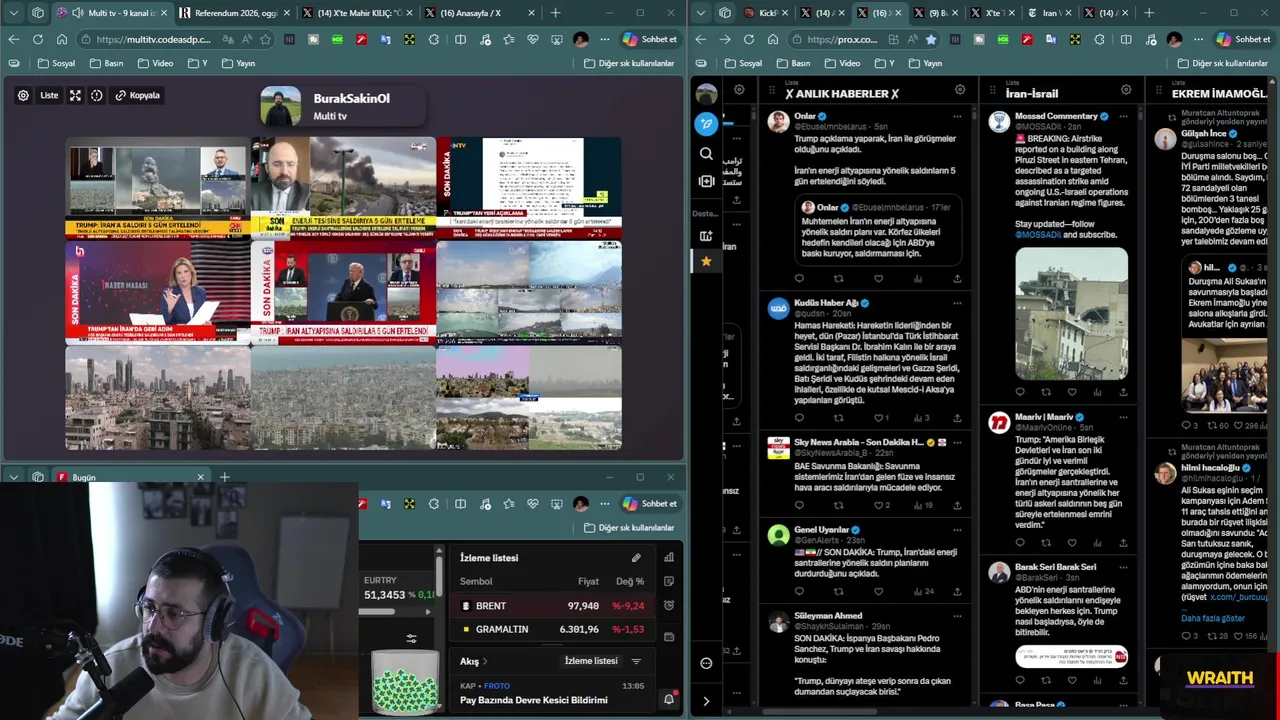Expand X Pro sidebar arrow at bottom
Viewport: 1280px width, 720px height.
[706, 701]
